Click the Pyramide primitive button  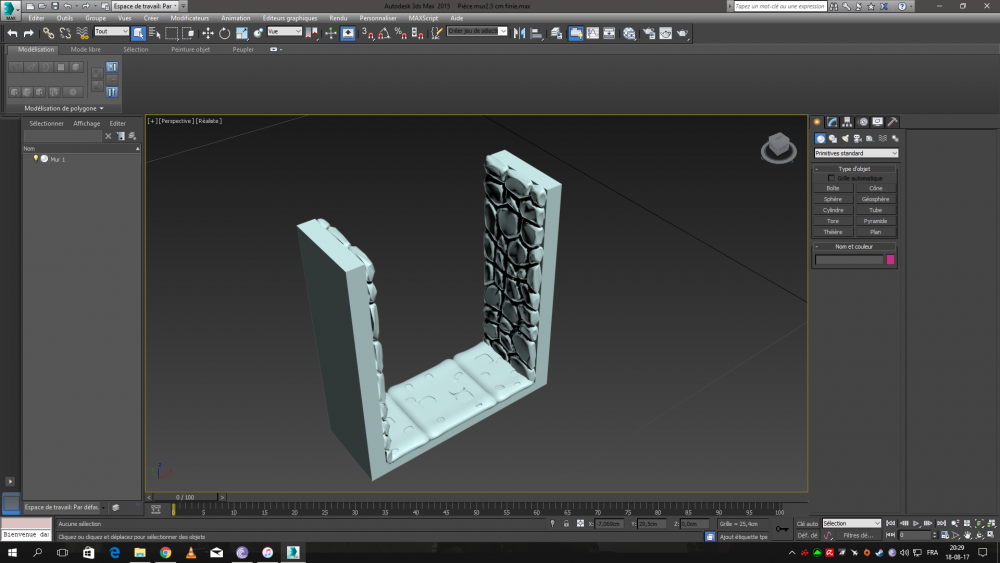tap(875, 221)
